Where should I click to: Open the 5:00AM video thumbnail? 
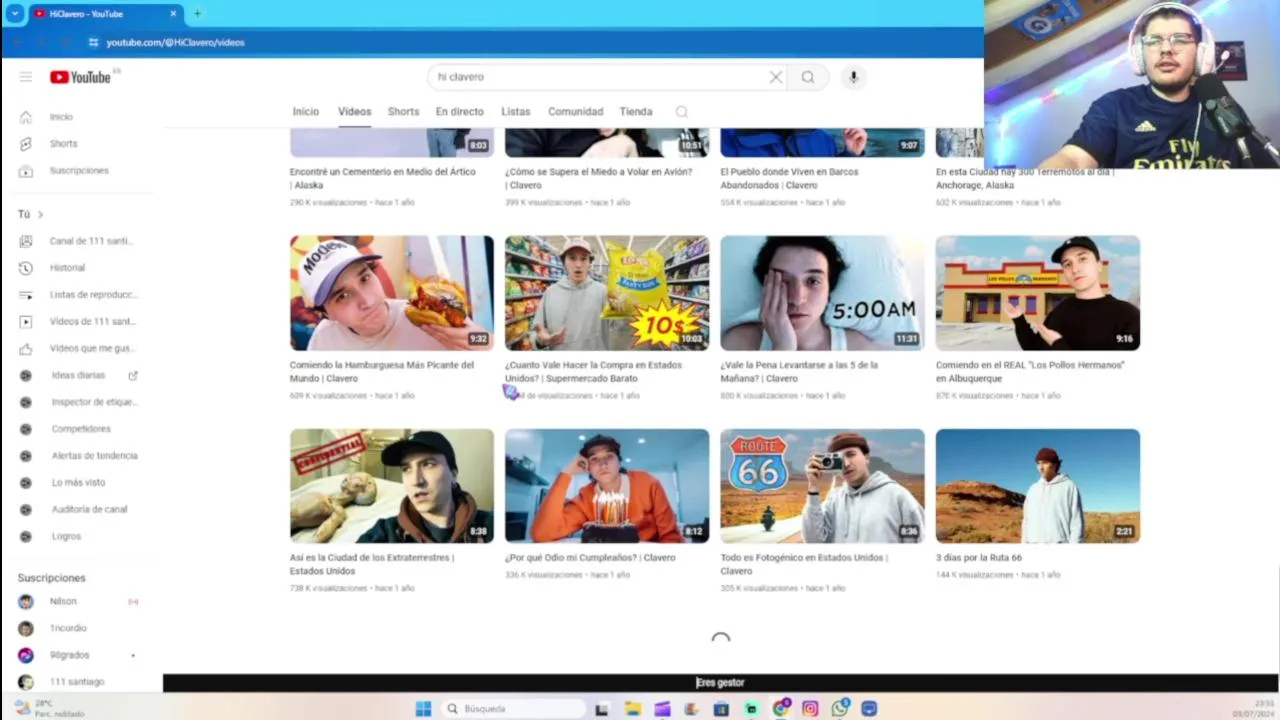822,293
